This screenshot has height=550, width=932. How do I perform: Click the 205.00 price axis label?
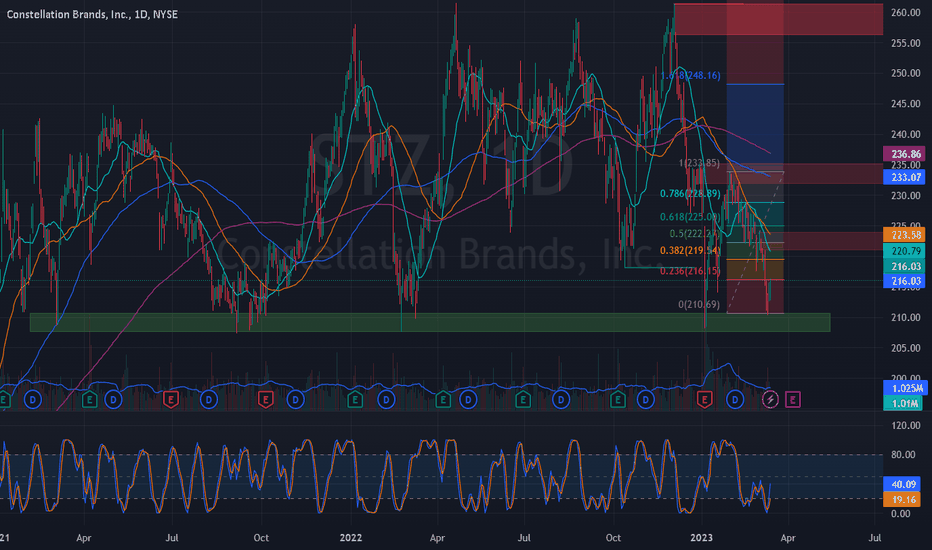(x=906, y=348)
